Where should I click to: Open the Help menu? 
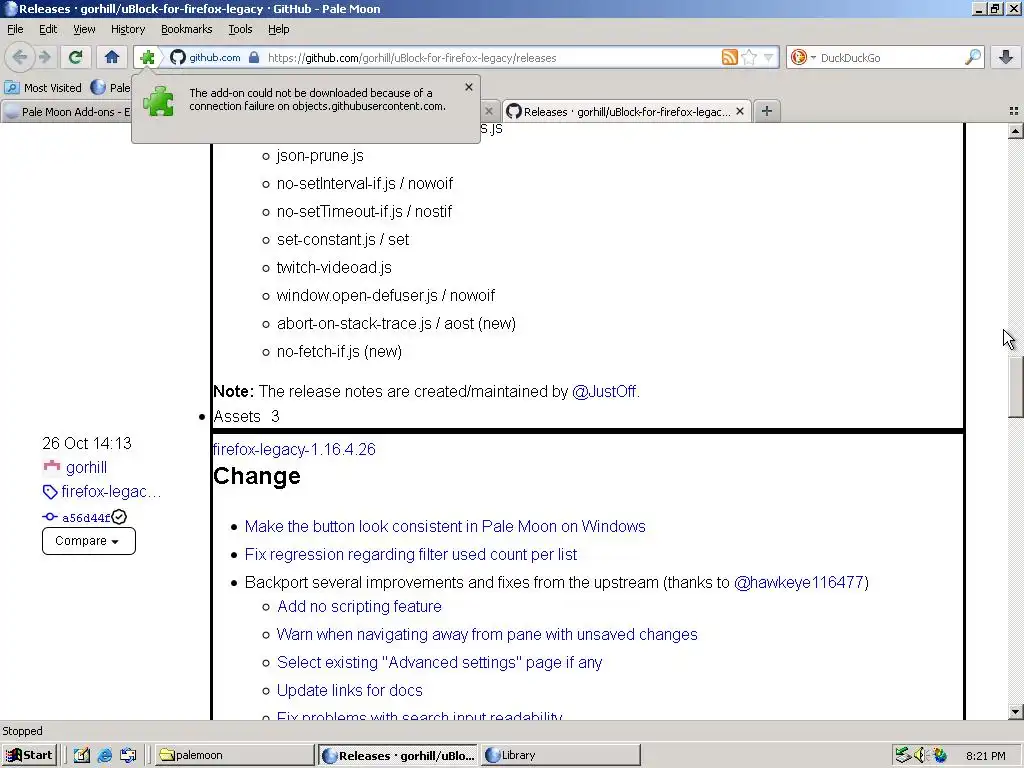[x=278, y=29]
